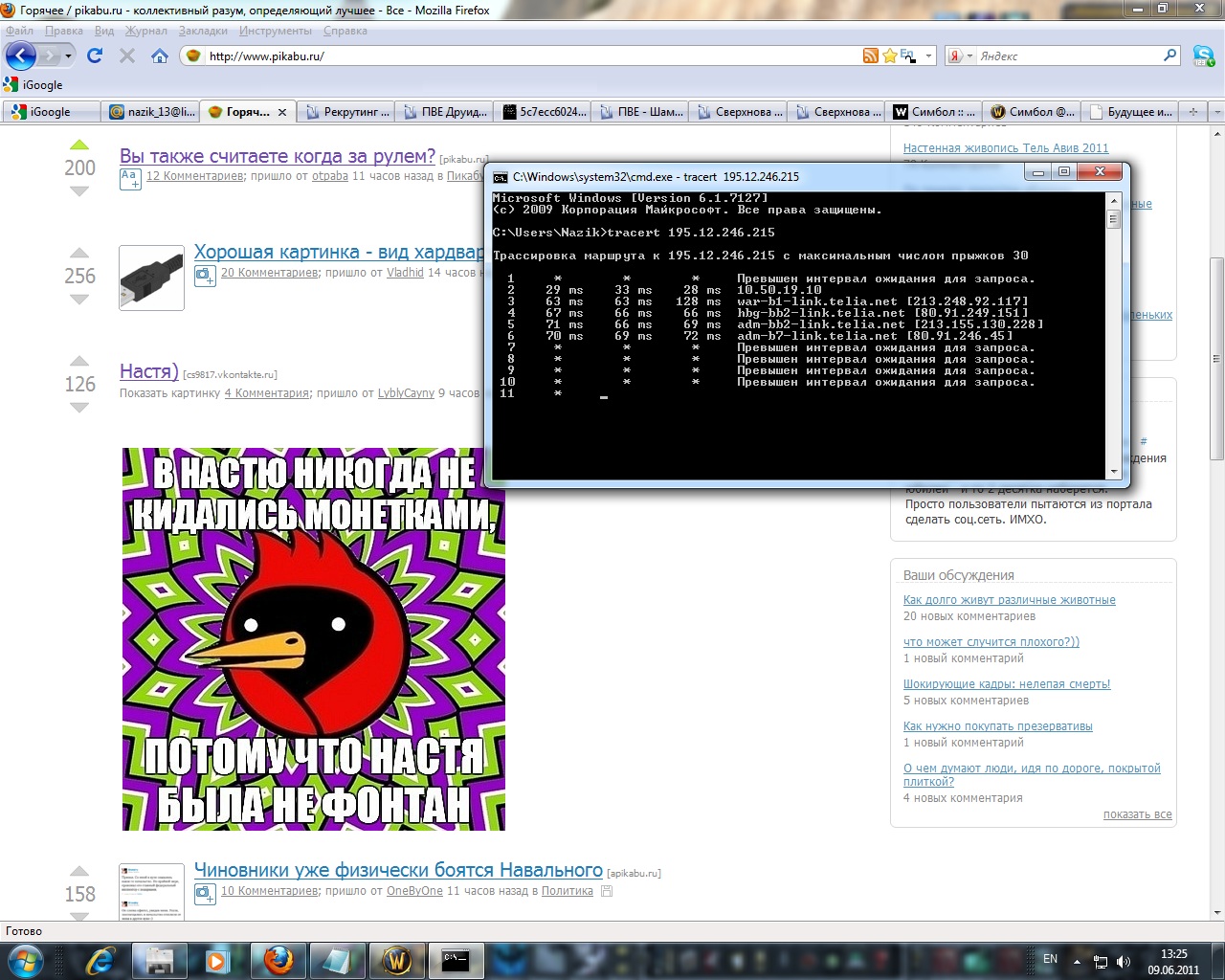The width and height of the screenshot is (1225, 980).
Task: Switch to the ПВЕ Друид tab
Action: (445, 112)
